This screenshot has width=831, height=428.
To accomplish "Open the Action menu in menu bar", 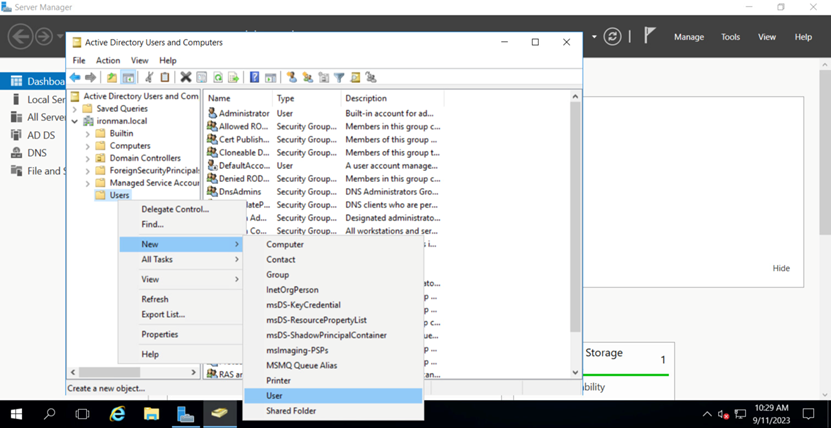I will [x=108, y=60].
